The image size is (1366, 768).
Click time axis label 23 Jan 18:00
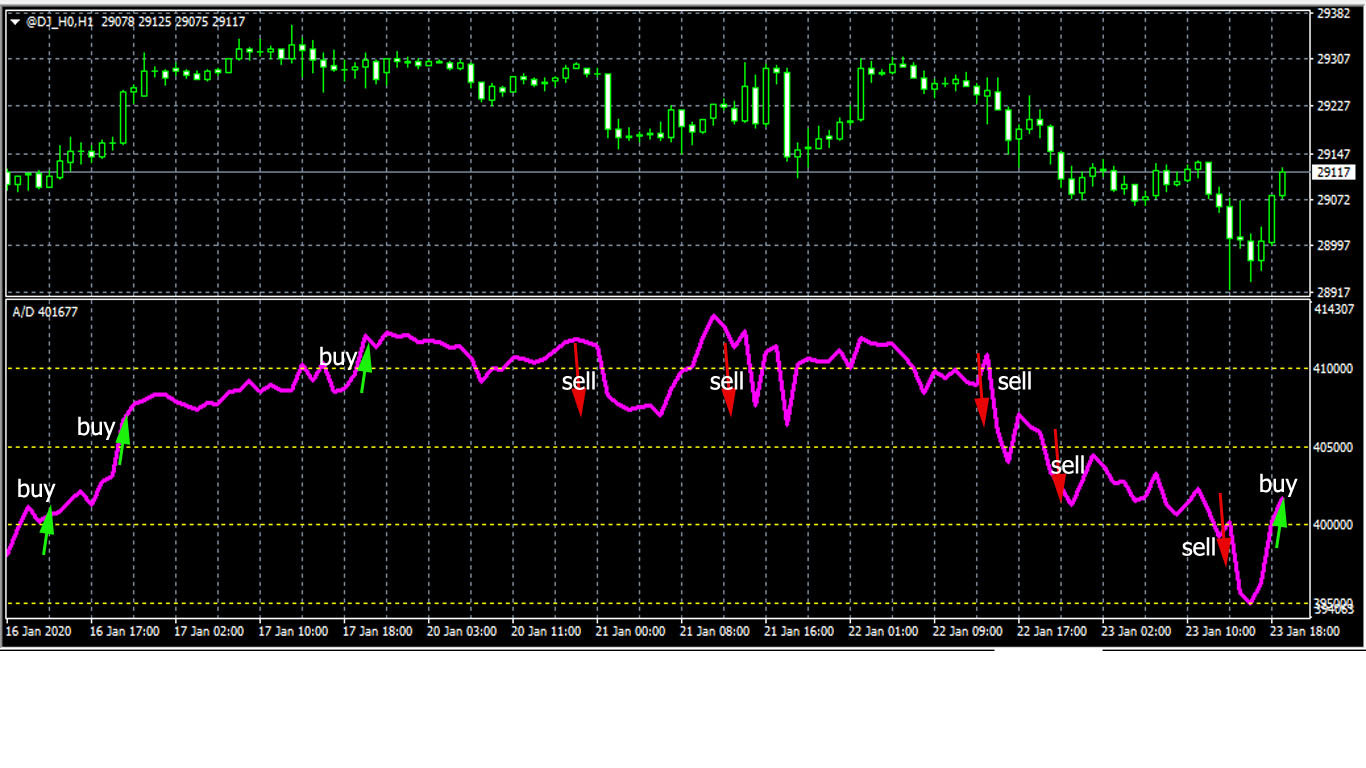coord(1306,632)
